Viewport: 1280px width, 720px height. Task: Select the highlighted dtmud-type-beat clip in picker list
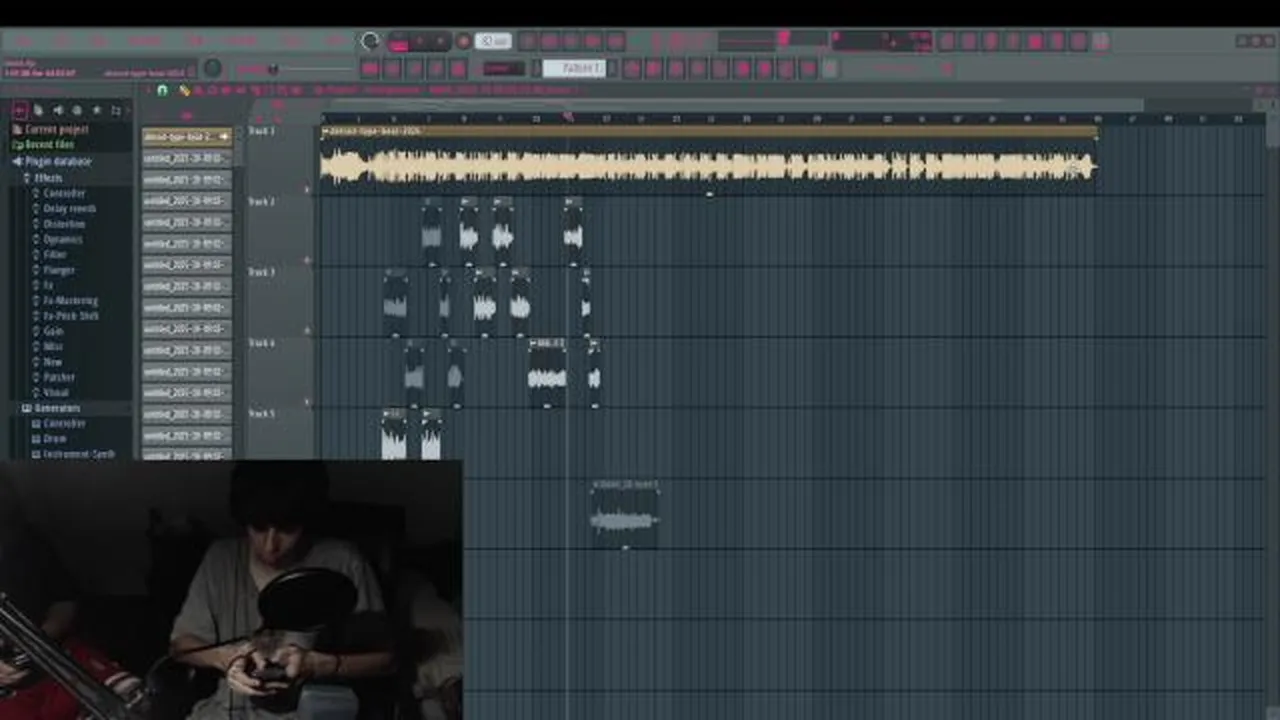click(187, 137)
